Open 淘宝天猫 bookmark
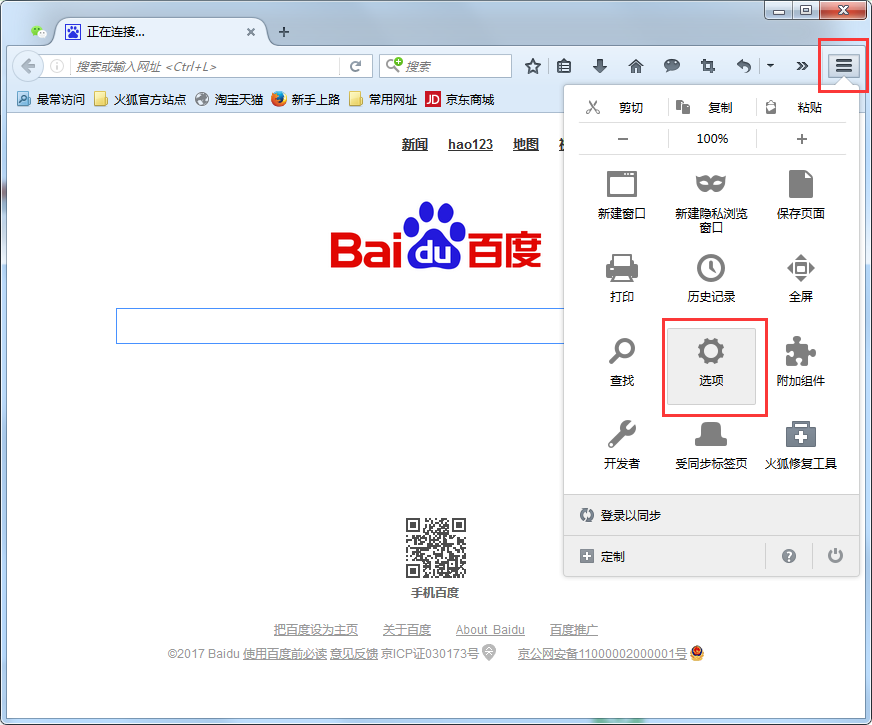The width and height of the screenshot is (872, 725). point(229,100)
